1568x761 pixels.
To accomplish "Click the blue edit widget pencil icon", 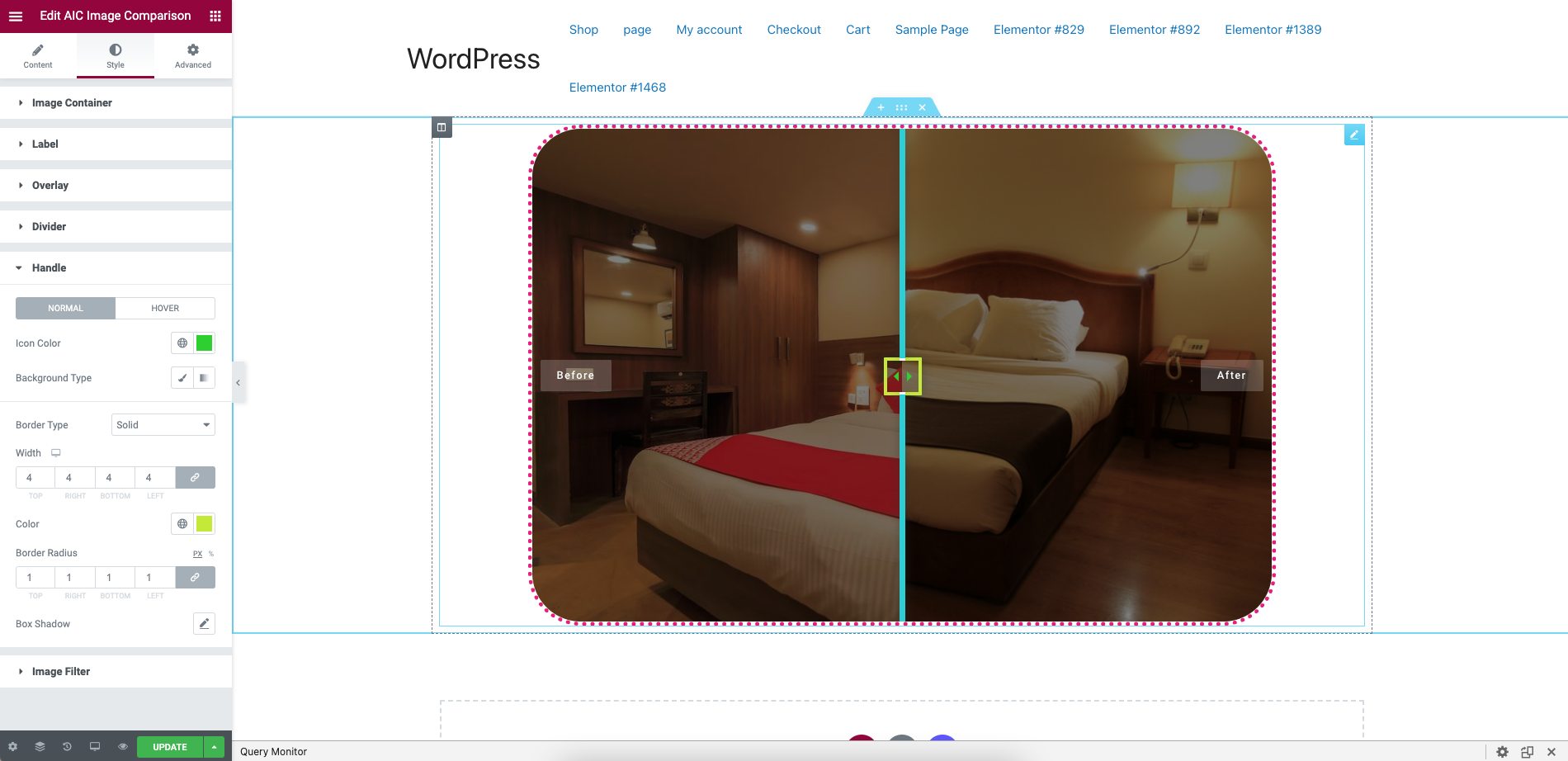I will [x=1354, y=135].
